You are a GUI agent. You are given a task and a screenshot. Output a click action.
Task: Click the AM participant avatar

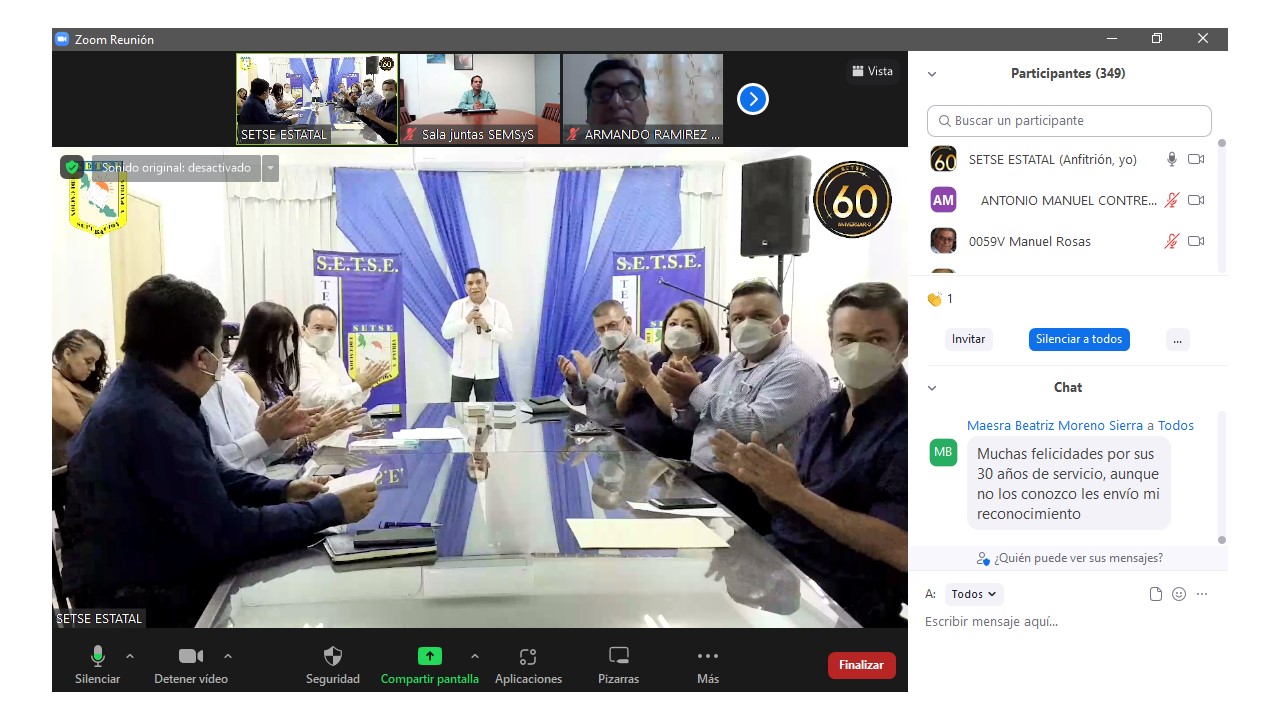943,200
